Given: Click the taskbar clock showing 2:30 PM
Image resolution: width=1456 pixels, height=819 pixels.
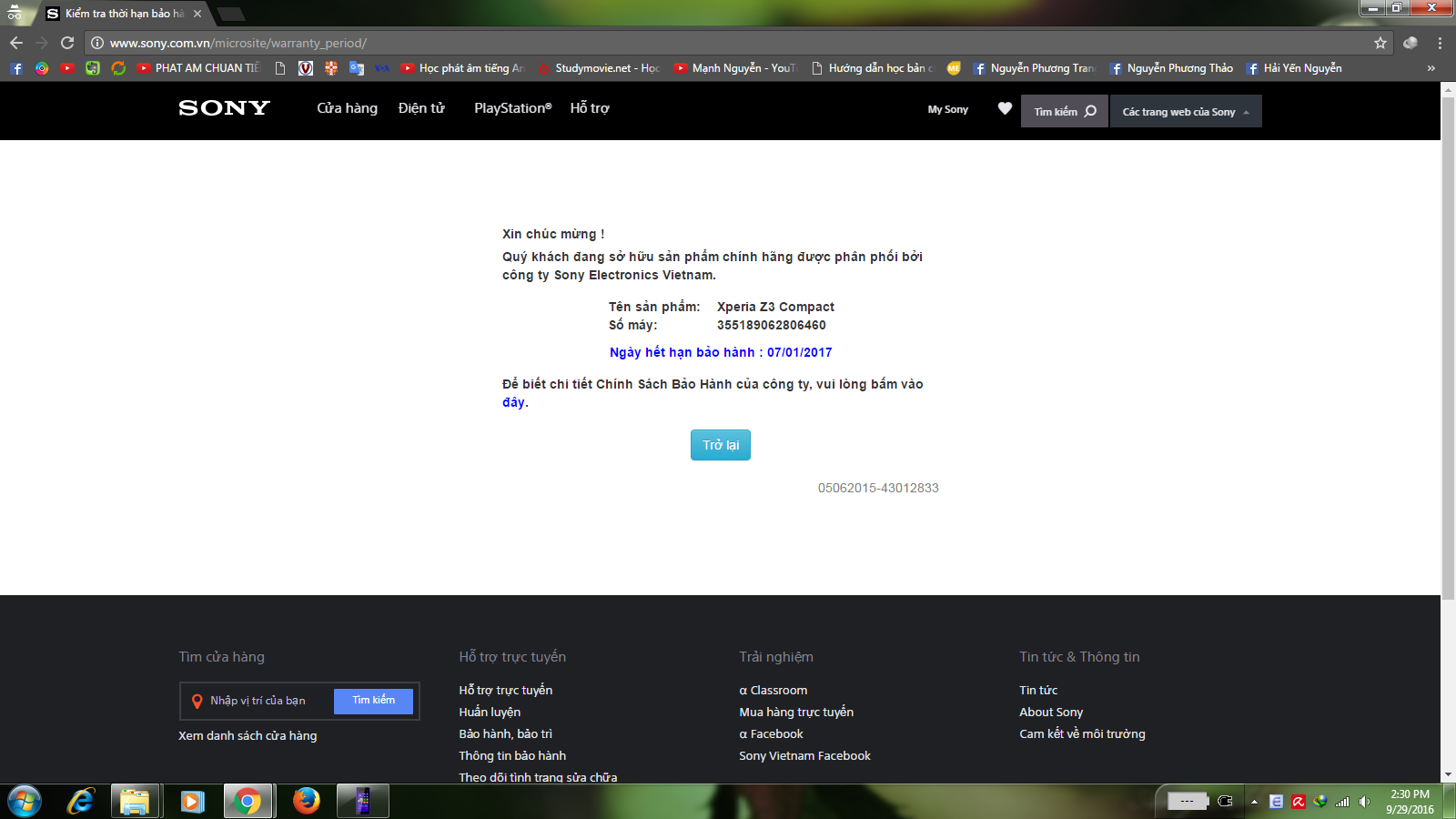Looking at the screenshot, I should 1410,802.
